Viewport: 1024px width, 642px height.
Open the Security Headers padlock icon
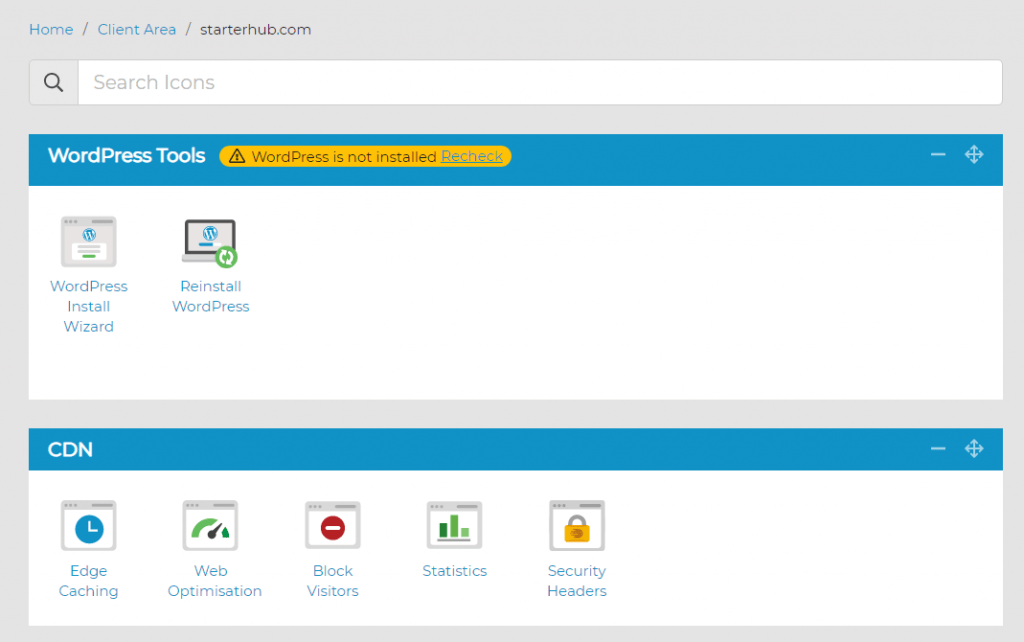click(577, 526)
